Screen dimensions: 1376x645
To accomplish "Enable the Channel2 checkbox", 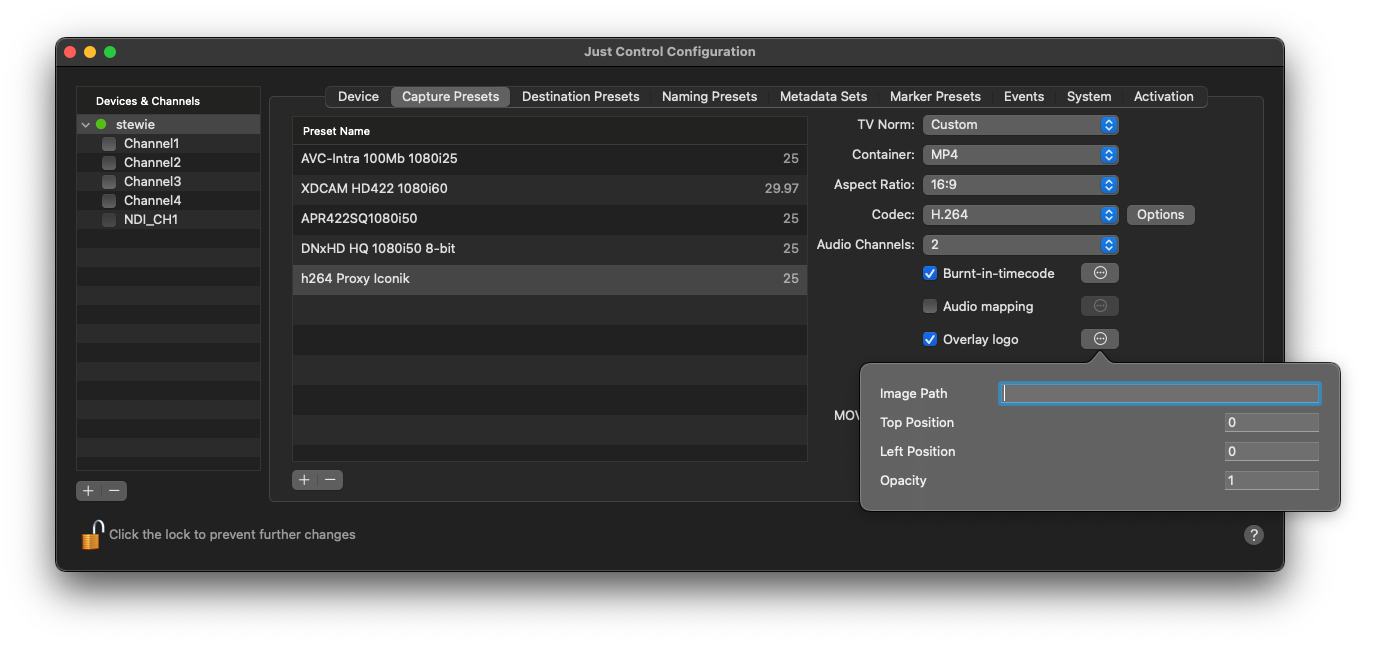I will 109,163.
